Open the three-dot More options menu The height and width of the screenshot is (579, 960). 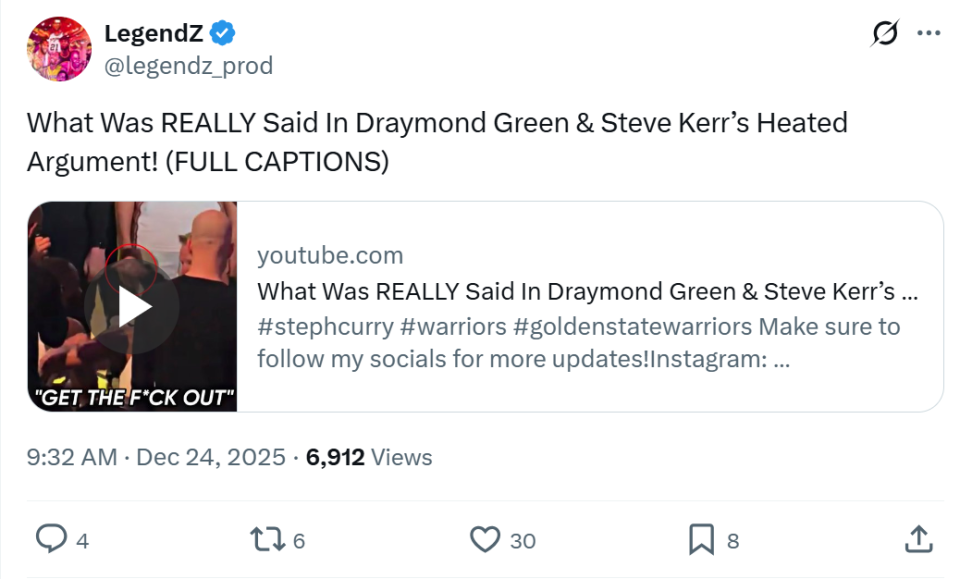(929, 34)
